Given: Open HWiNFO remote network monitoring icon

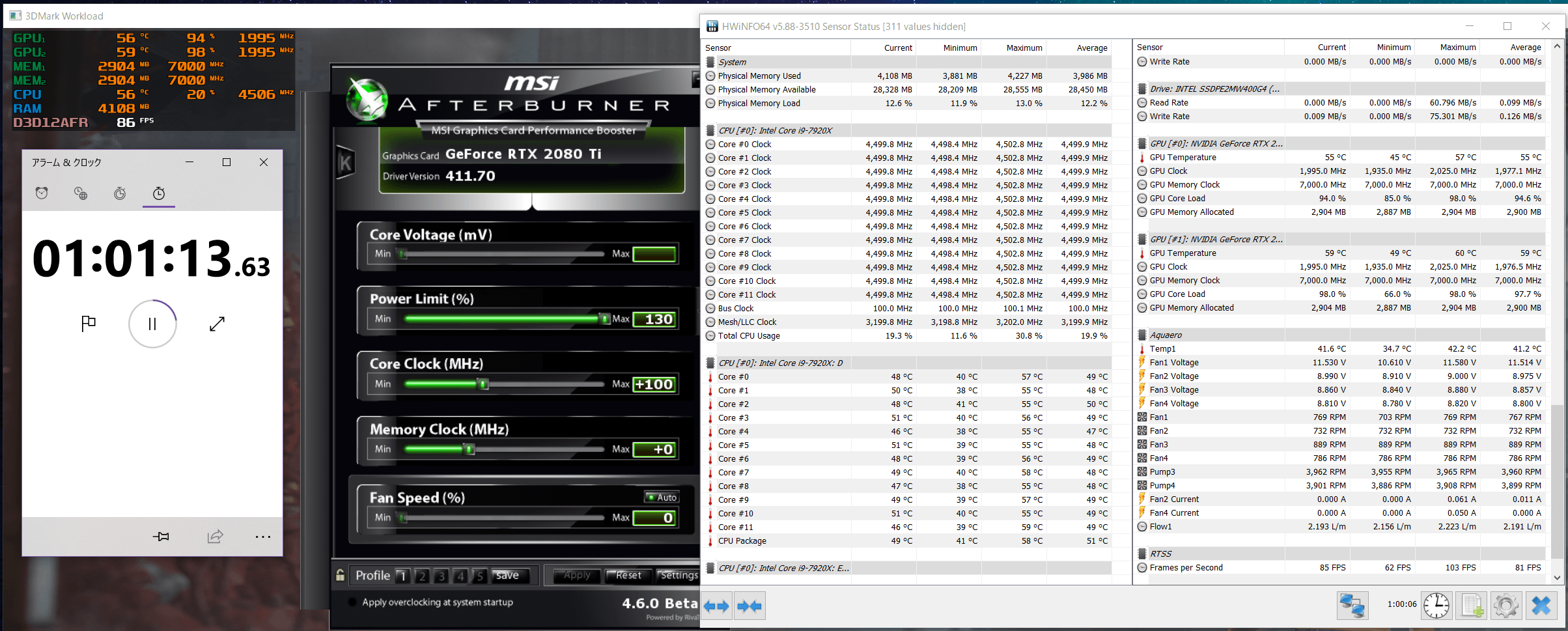Looking at the screenshot, I should 1352,606.
